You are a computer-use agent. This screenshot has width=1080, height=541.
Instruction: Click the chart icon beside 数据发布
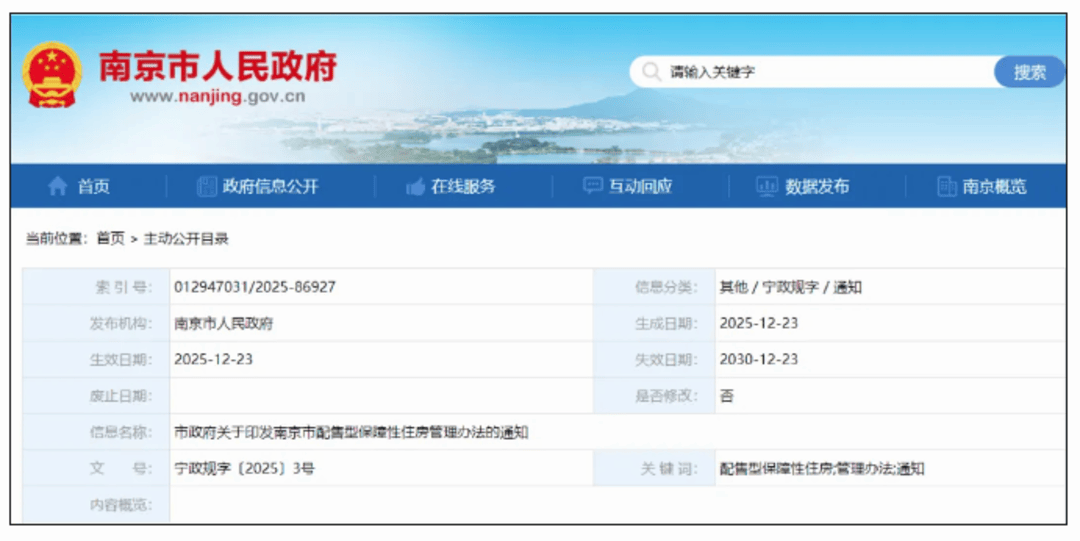point(767,186)
